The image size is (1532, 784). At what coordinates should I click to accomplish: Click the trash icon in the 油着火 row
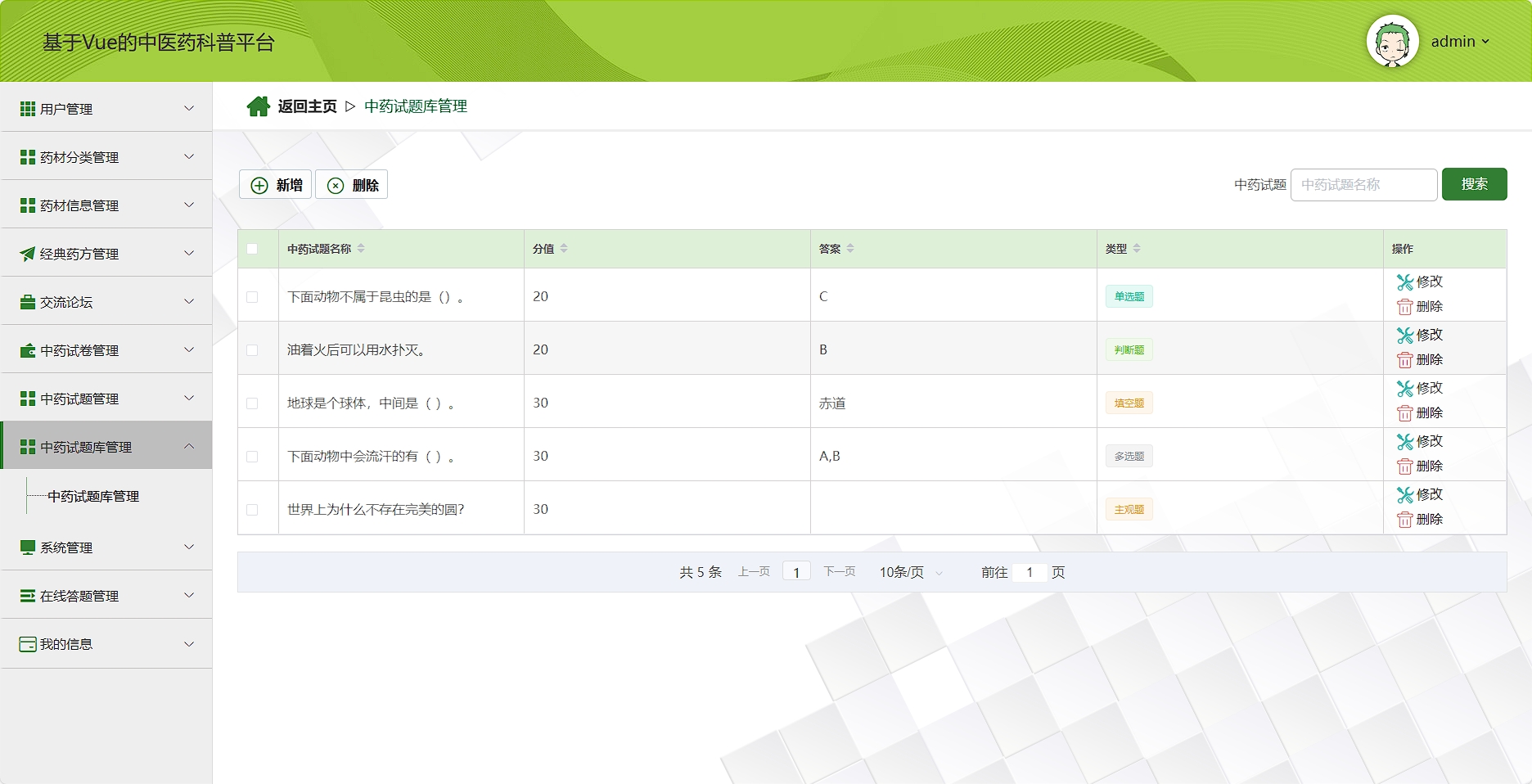pyautogui.click(x=1405, y=360)
